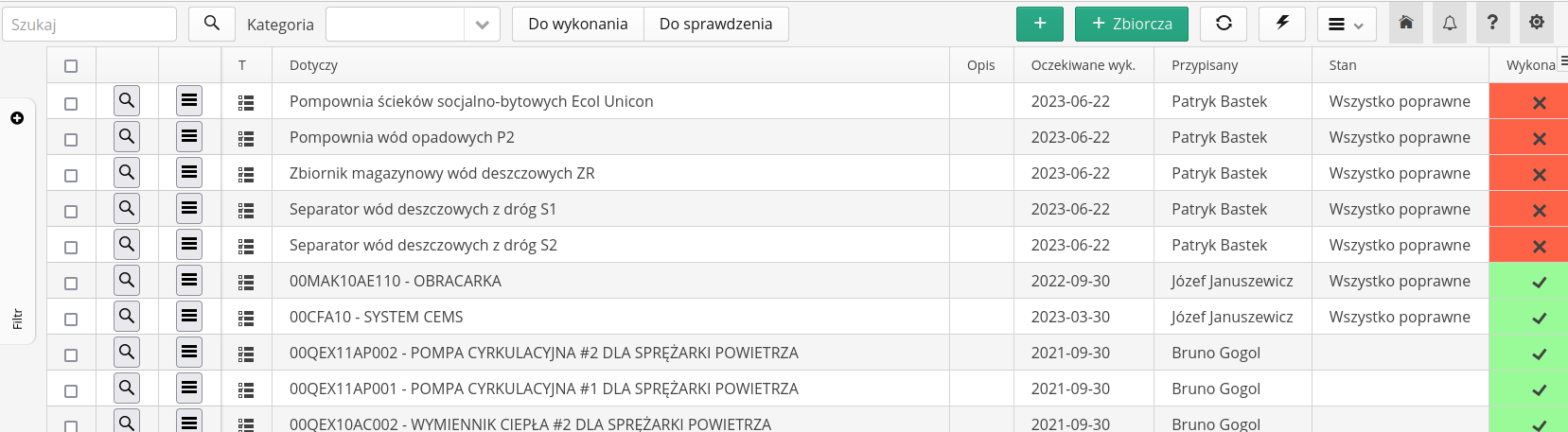The image size is (1568, 432).
Task: Switch to Do wykonania tab
Action: (577, 25)
